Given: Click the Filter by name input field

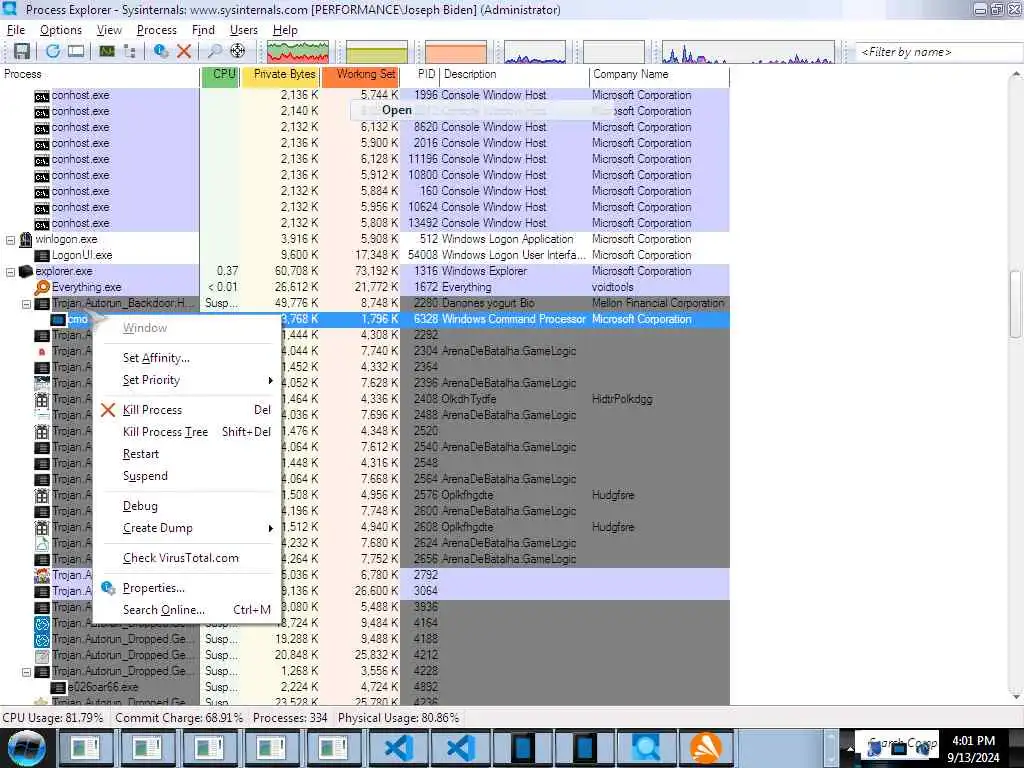Looking at the screenshot, I should (x=937, y=52).
